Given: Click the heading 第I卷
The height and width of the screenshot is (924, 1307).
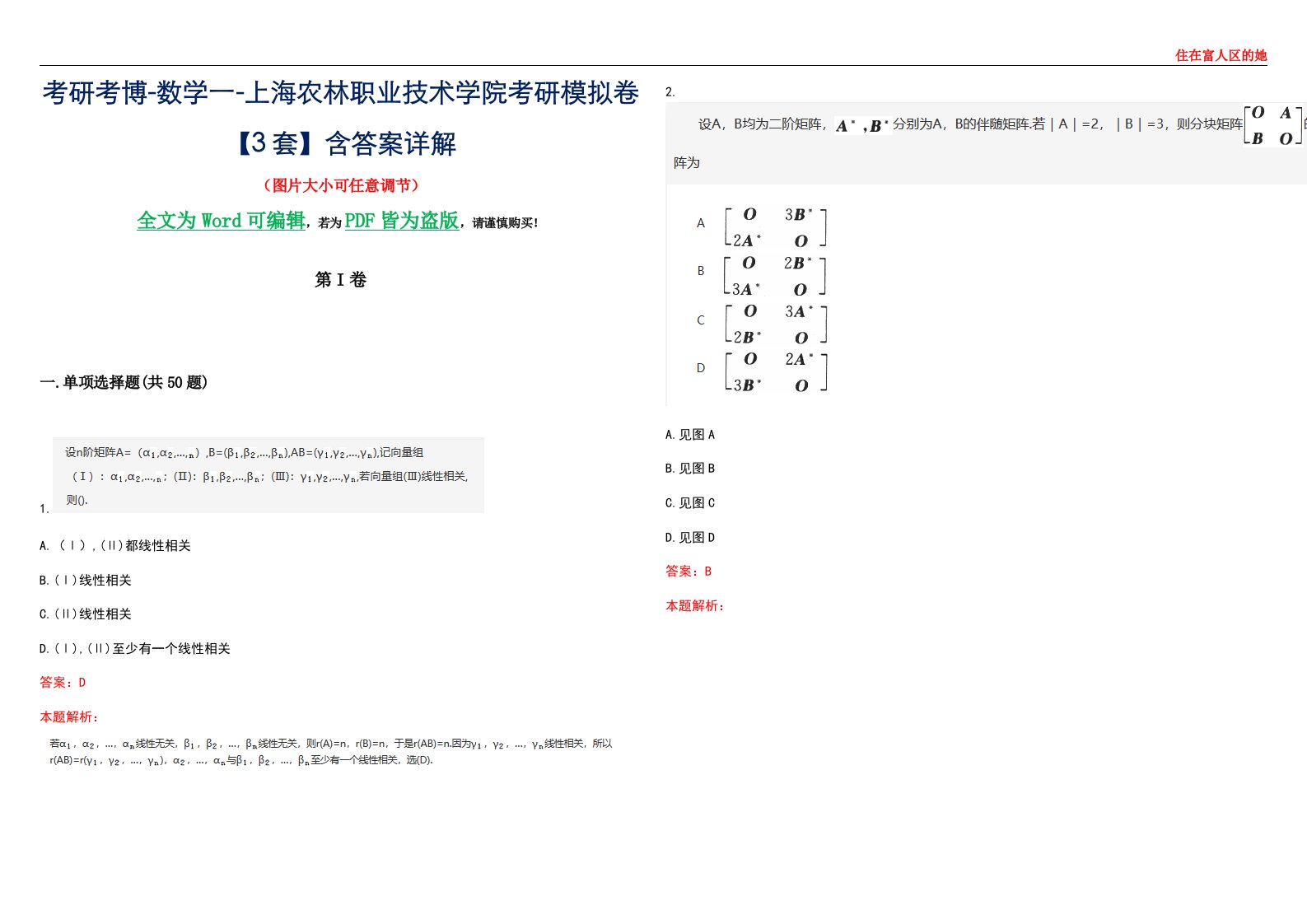Looking at the screenshot, I should click(340, 280).
